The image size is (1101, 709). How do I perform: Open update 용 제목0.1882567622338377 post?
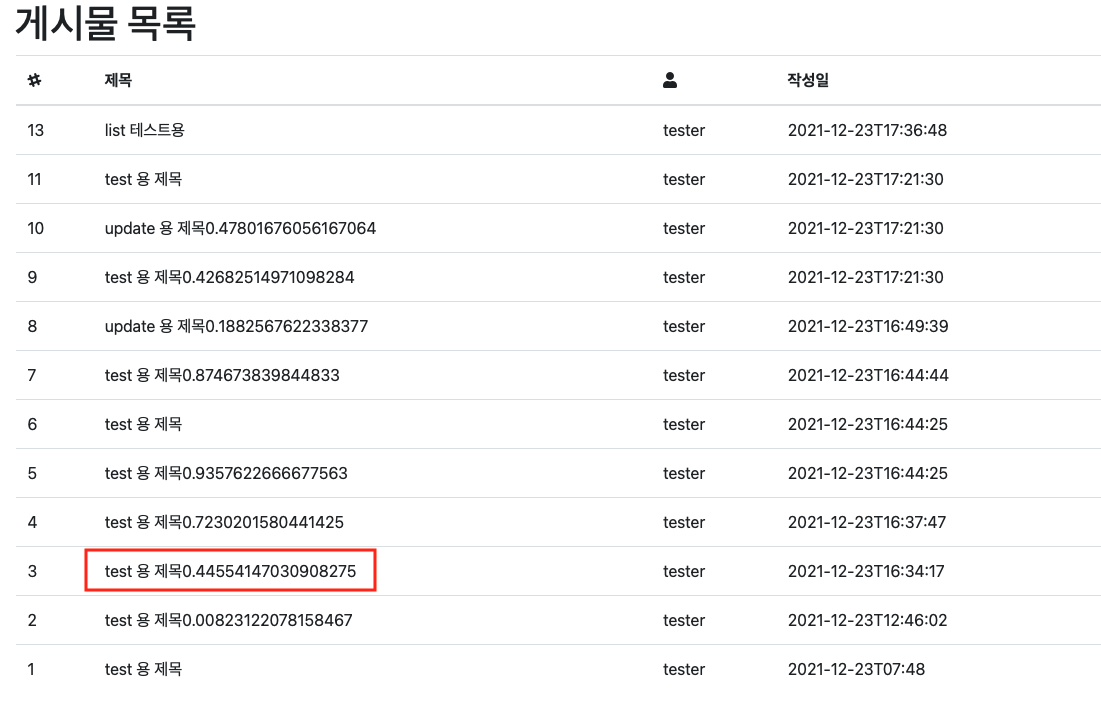[x=236, y=326]
